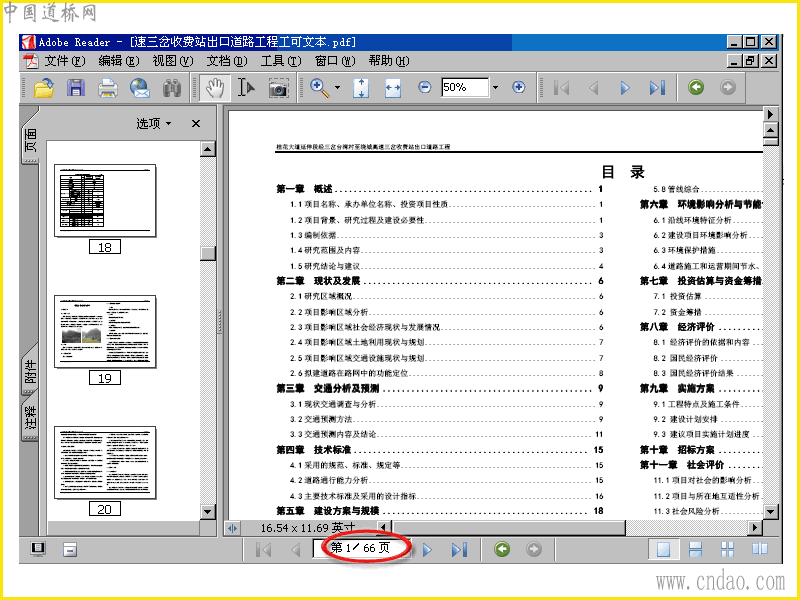Go to previous view with the green arrow in top toolbar
This screenshot has width=800, height=600.
point(696,87)
